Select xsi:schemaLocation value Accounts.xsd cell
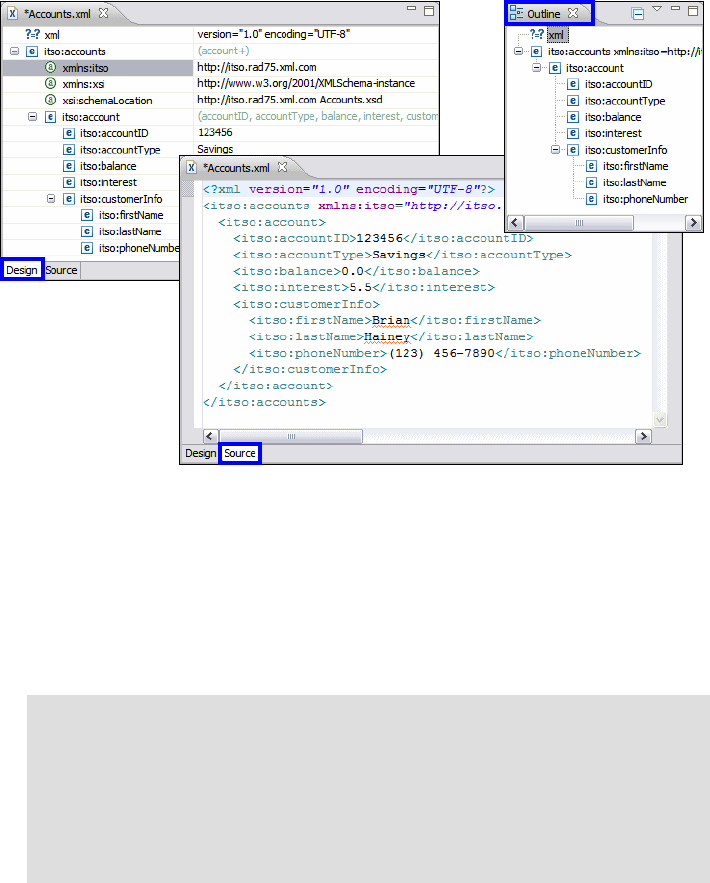The height and width of the screenshot is (883, 710). [316, 100]
